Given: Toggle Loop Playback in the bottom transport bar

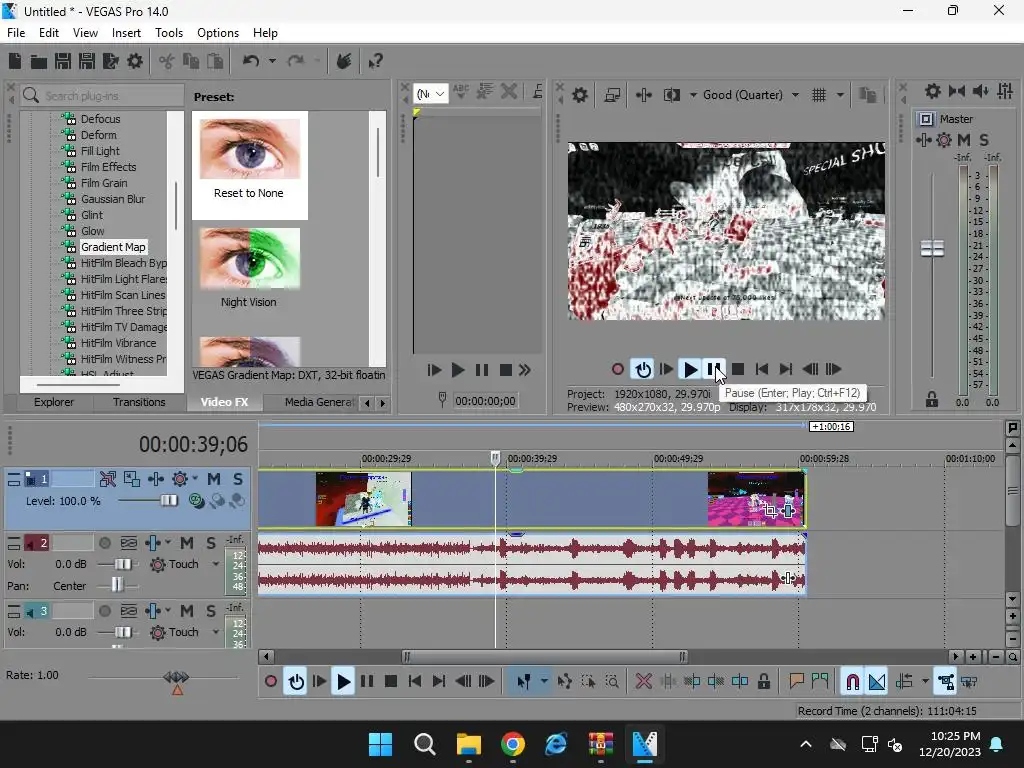Looking at the screenshot, I should 296,682.
